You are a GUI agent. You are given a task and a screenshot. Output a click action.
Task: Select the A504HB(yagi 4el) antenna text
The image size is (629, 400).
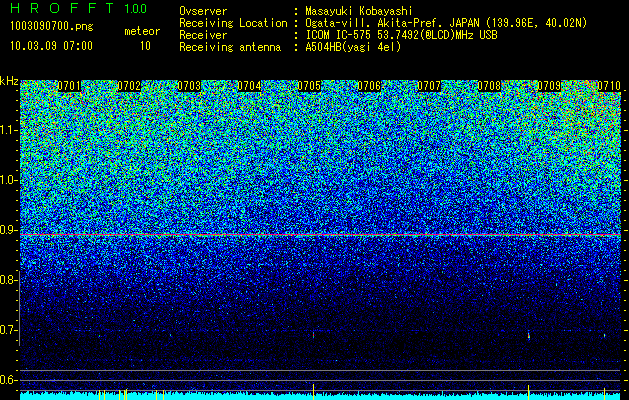click(x=353, y=47)
